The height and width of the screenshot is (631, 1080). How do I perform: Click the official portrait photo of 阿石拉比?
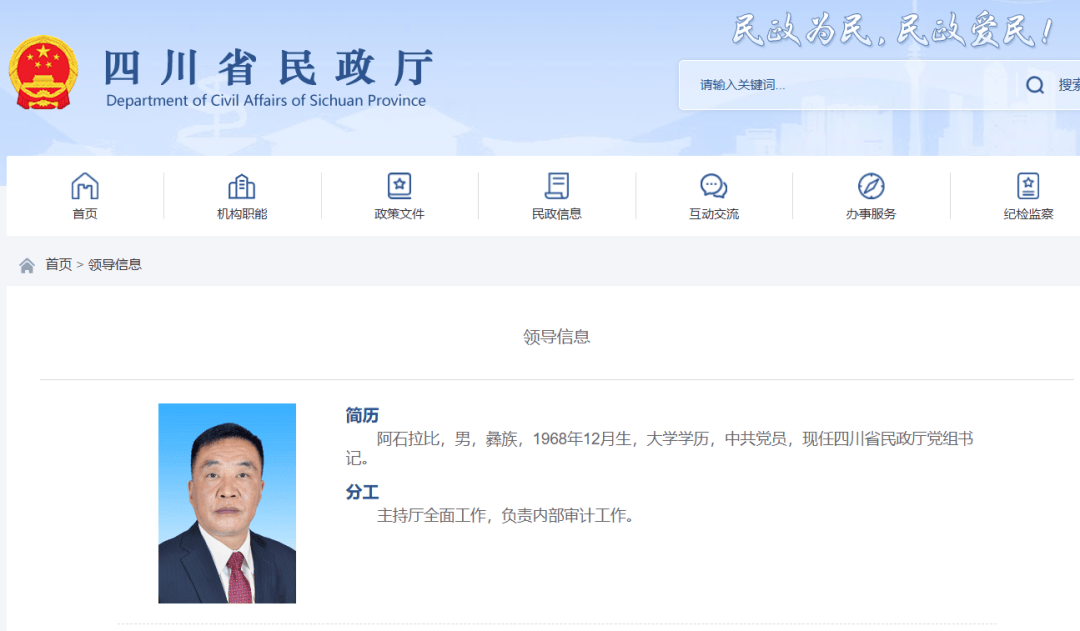point(226,503)
